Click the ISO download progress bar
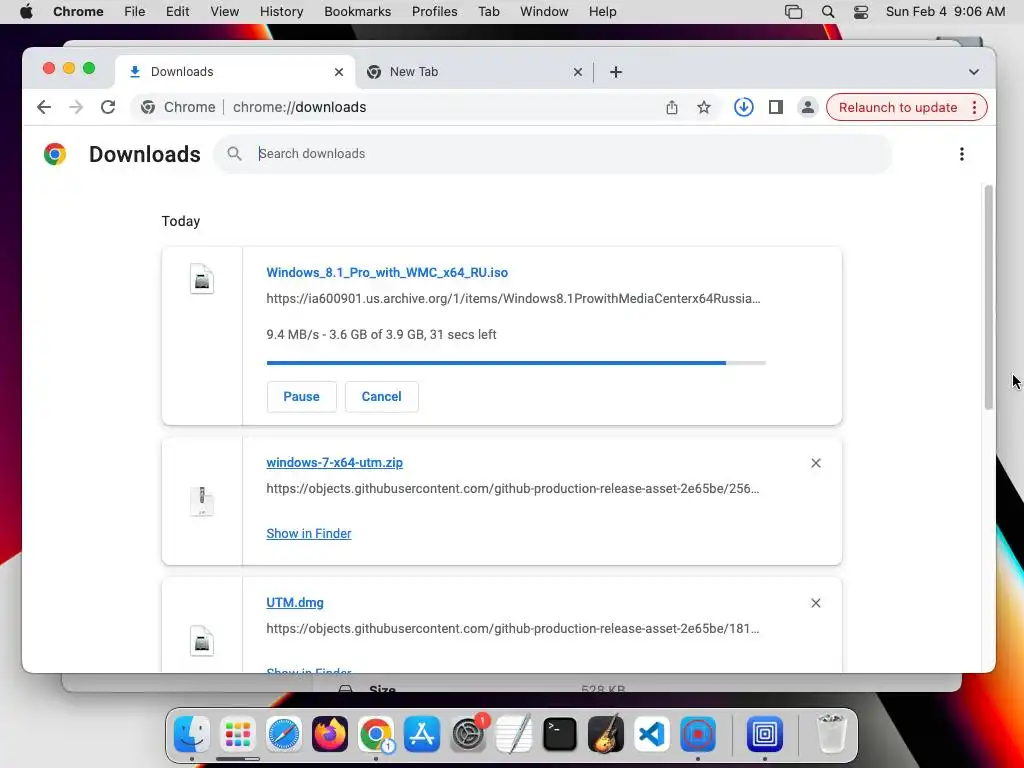The image size is (1024, 768). (516, 362)
